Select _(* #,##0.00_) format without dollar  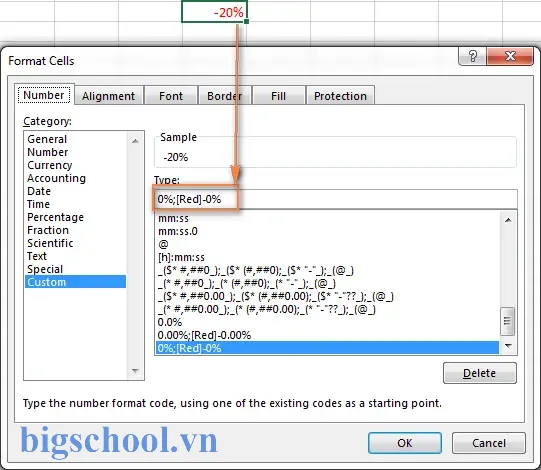327,309
